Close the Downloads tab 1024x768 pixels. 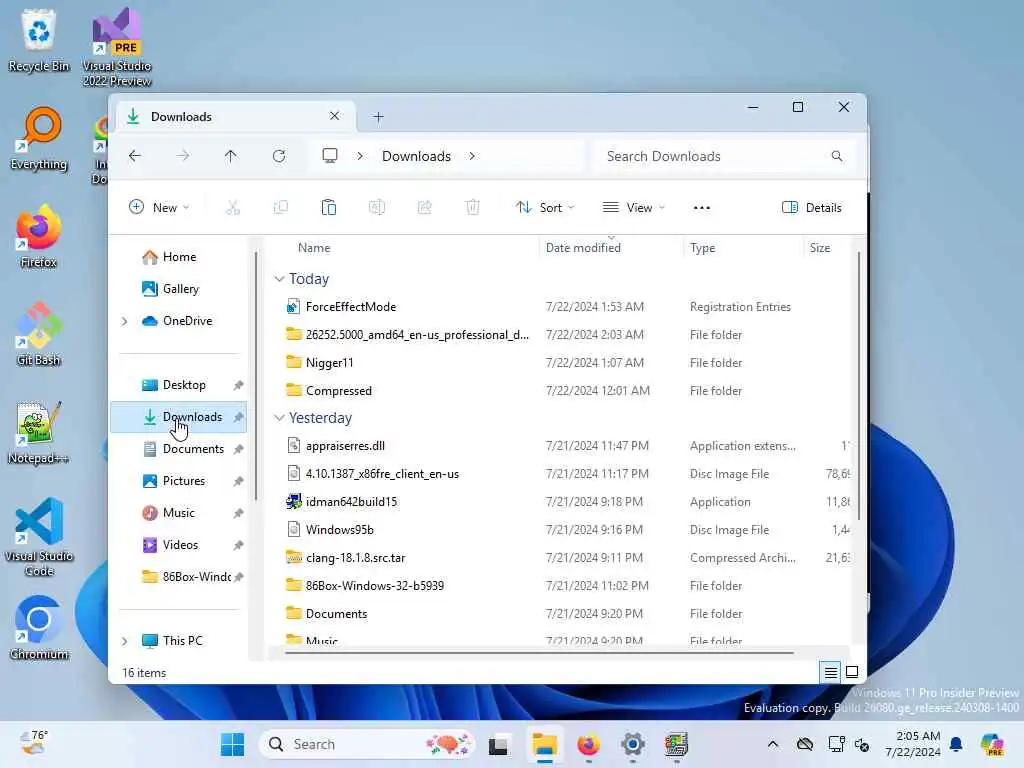point(334,116)
